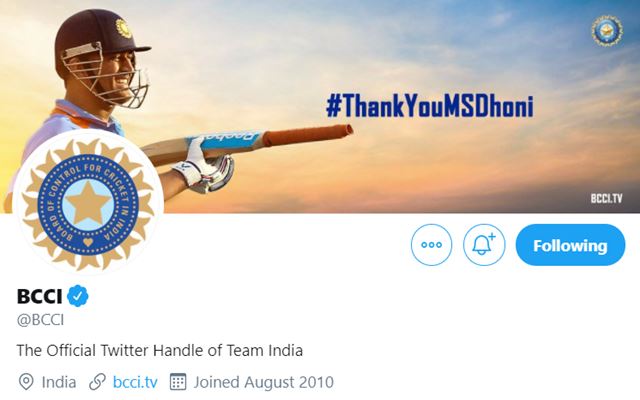Click the chain link icon
640x400 pixels.
pyautogui.click(x=97, y=382)
